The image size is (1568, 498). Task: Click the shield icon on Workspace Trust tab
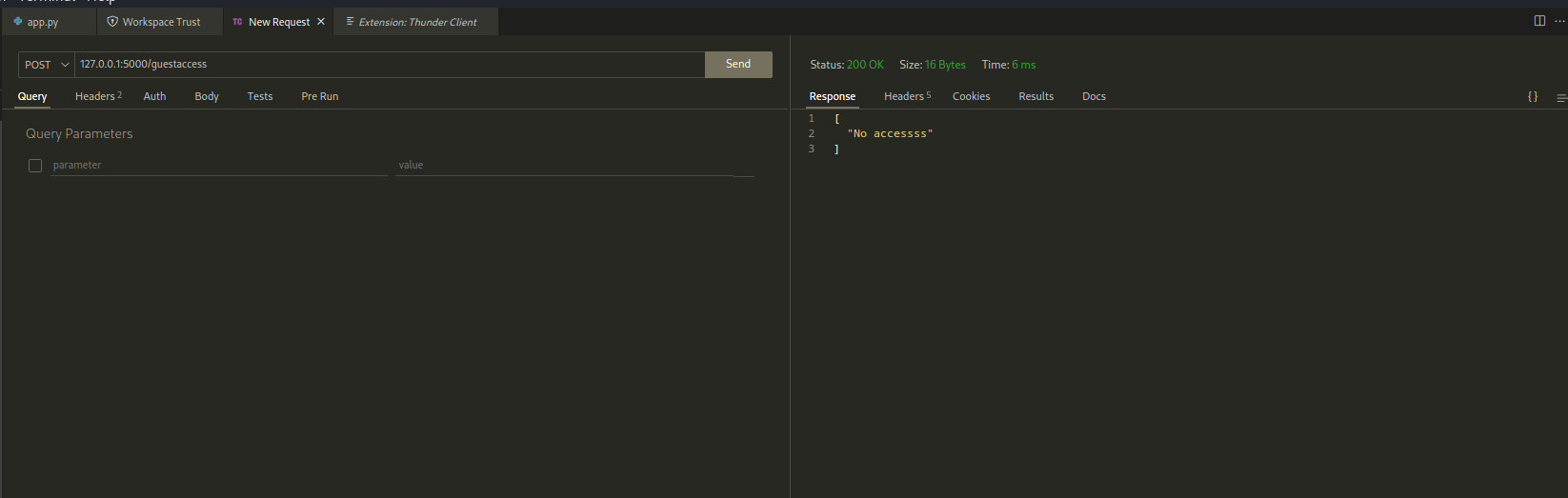112,21
